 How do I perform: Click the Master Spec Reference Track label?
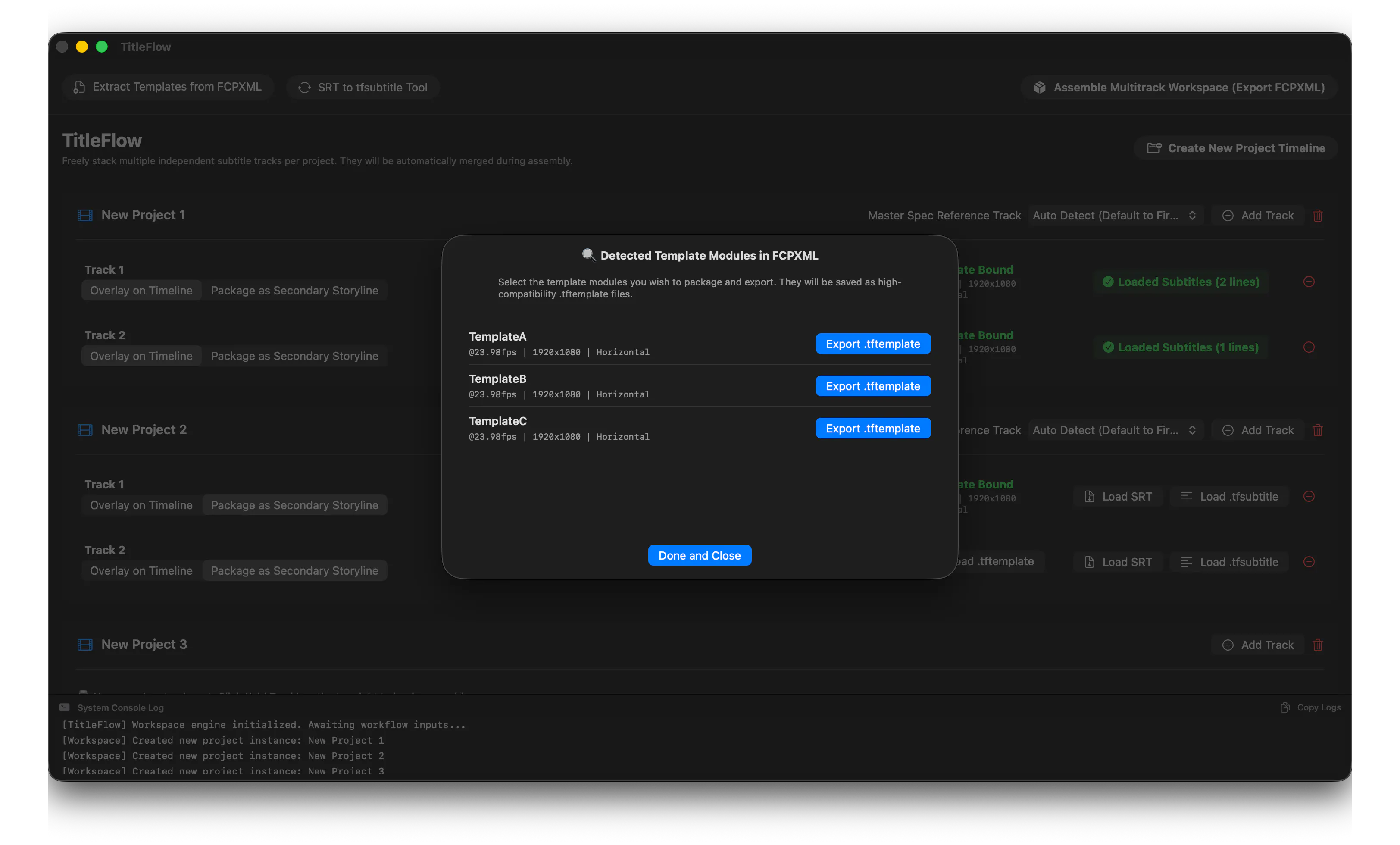[x=944, y=216]
